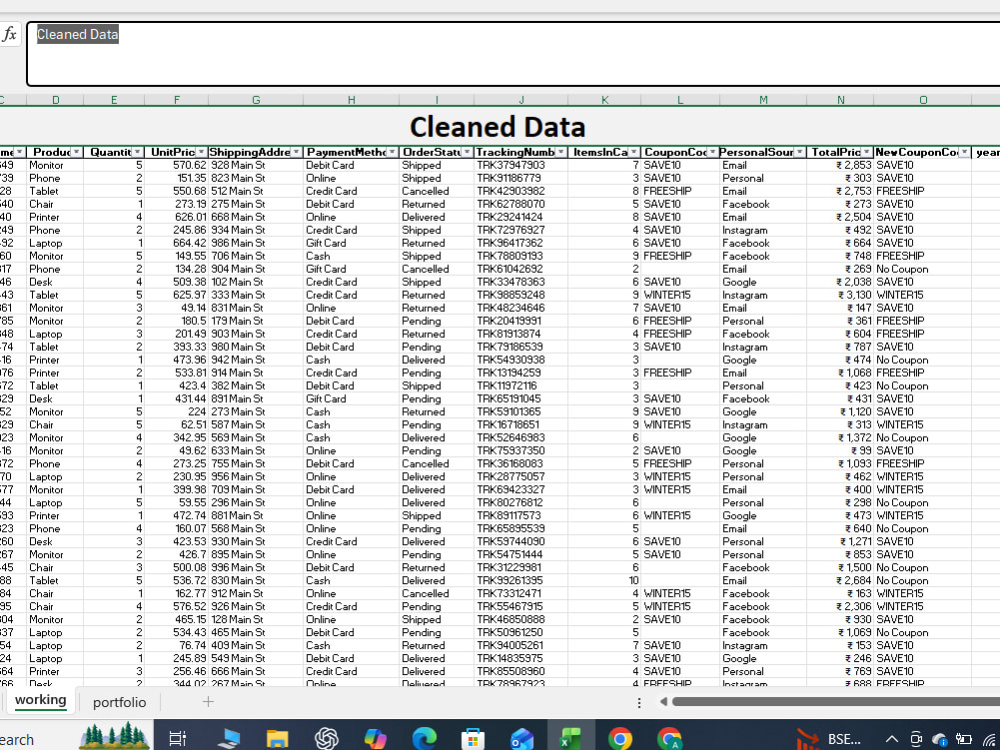Viewport: 1000px width, 750px height.
Task: Select column H header
Action: tap(351, 100)
